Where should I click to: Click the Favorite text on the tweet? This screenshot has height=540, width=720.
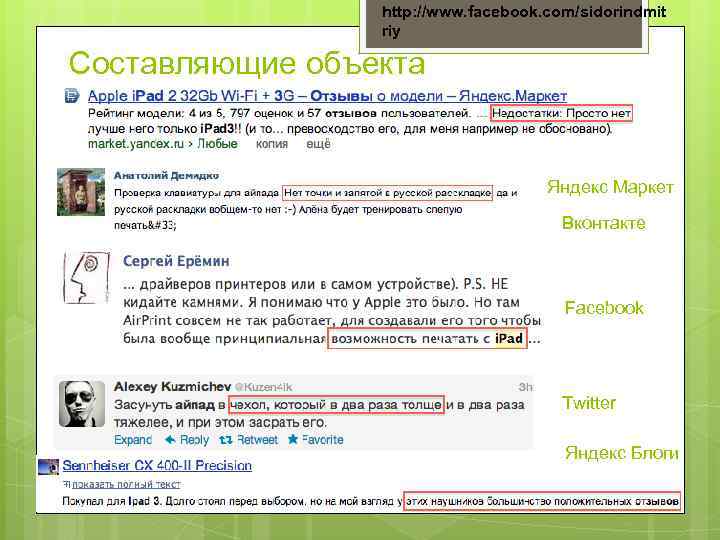(x=322, y=440)
